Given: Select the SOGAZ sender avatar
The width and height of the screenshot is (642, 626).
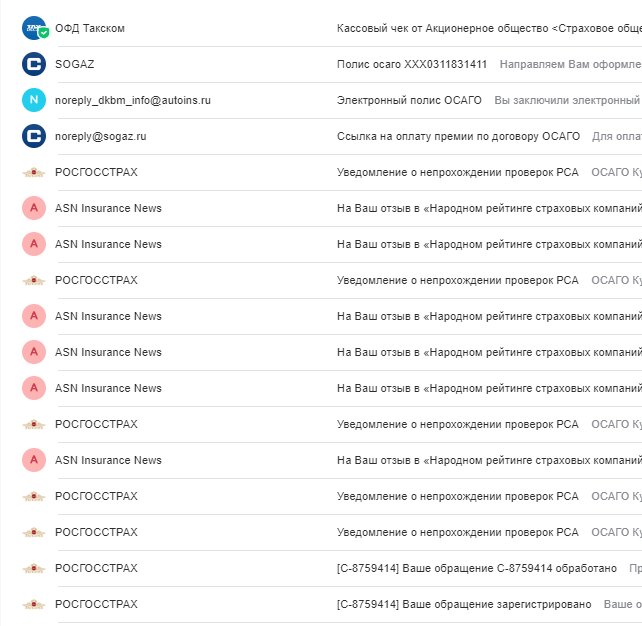Looking at the screenshot, I should coord(34,64).
